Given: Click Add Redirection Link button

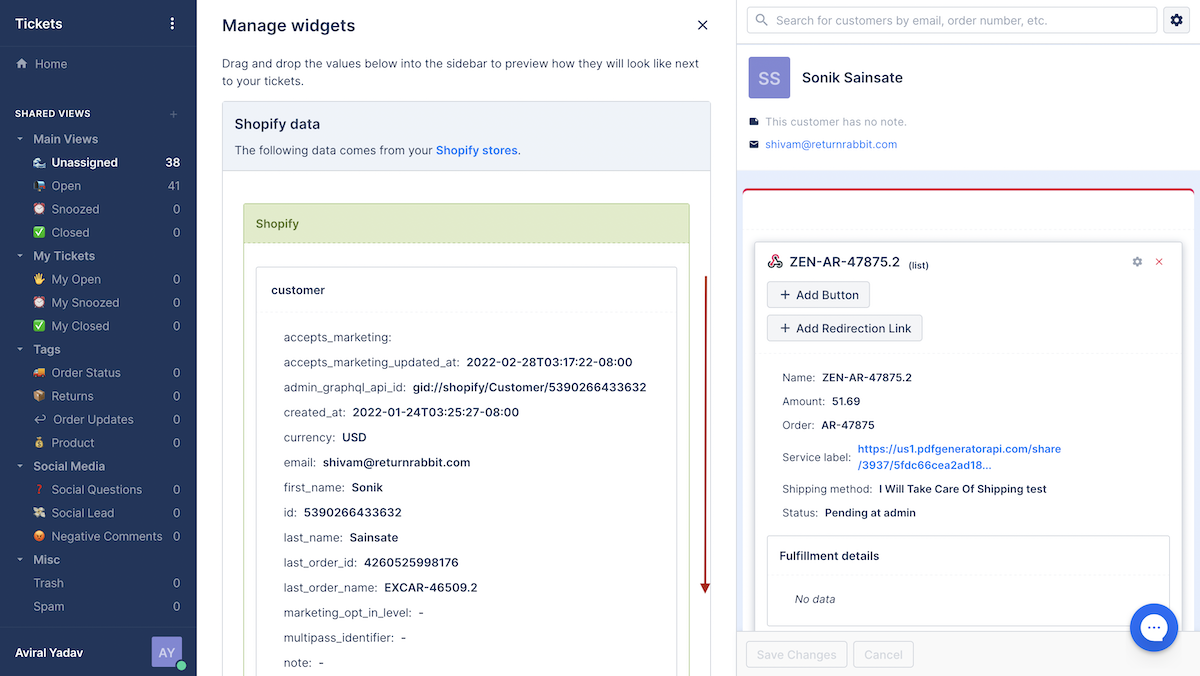Looking at the screenshot, I should point(845,328).
